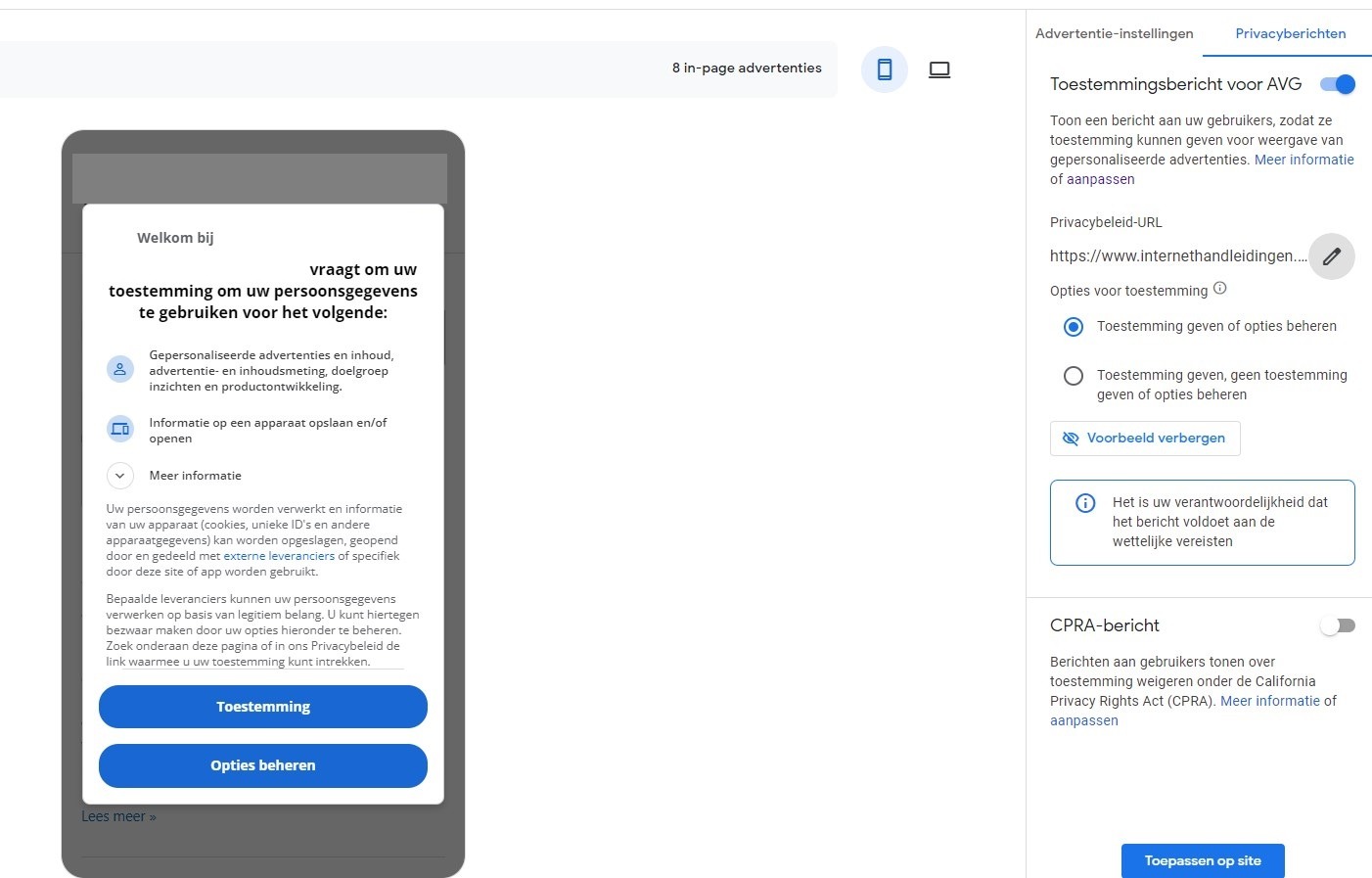1372x878 pixels.
Task: Open the Advertentie-instellingen tab
Action: point(1115,33)
